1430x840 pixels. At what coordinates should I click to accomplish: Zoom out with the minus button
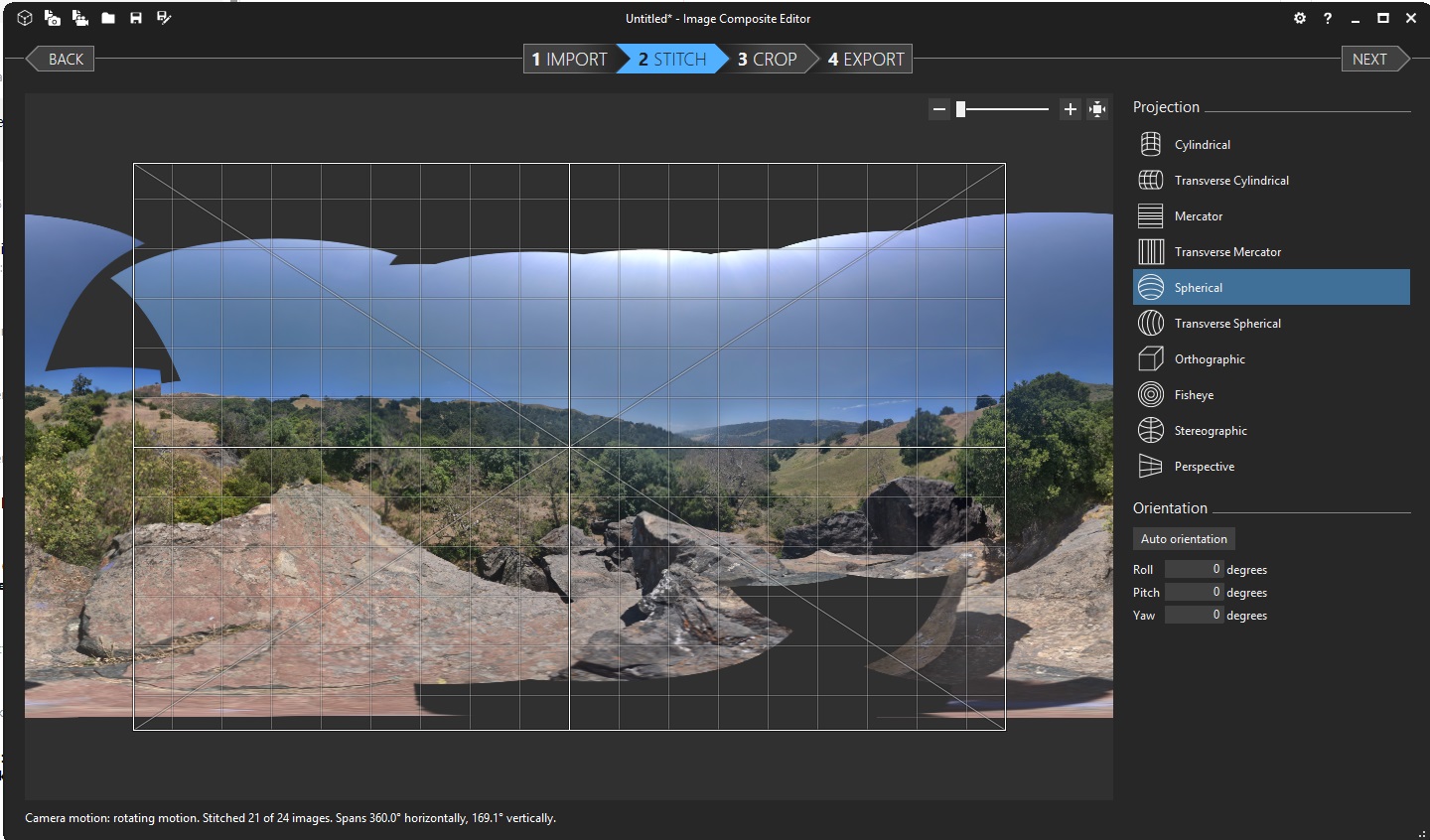click(939, 109)
